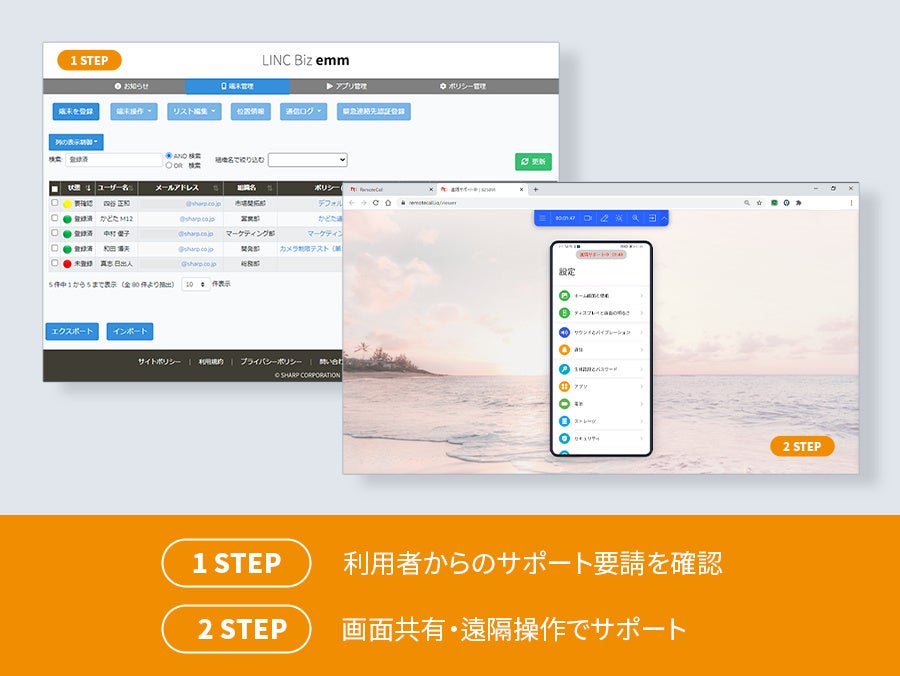Activate the magnifier tool in RemoteCall toolbar
This screenshot has height=676, width=900.
click(x=636, y=218)
